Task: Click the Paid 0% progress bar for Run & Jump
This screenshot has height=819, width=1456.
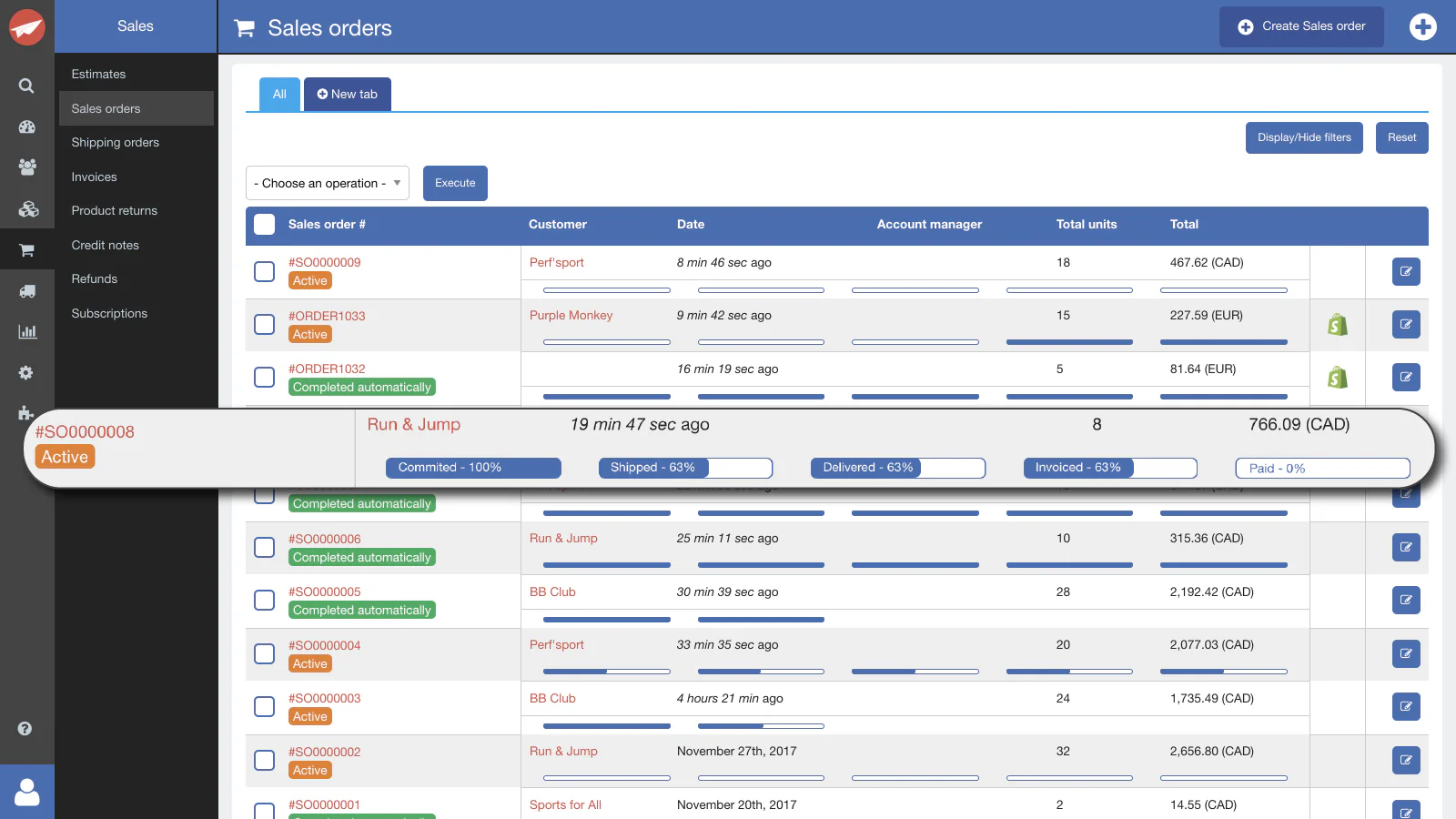Action: [x=1322, y=468]
